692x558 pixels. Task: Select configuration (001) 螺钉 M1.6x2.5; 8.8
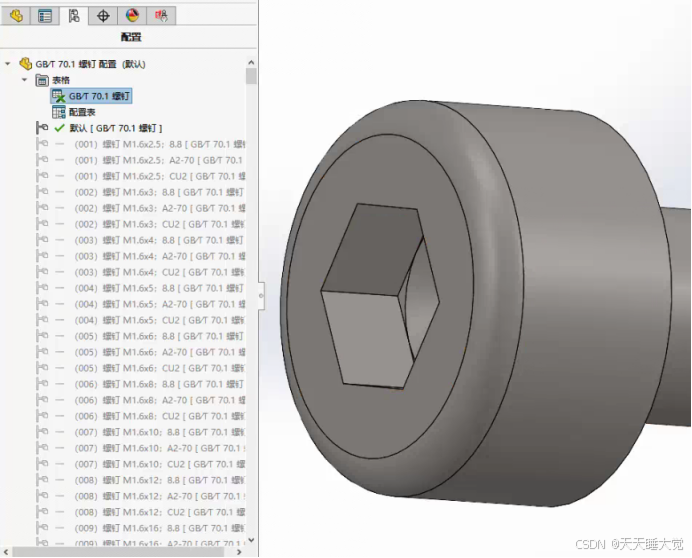point(160,144)
